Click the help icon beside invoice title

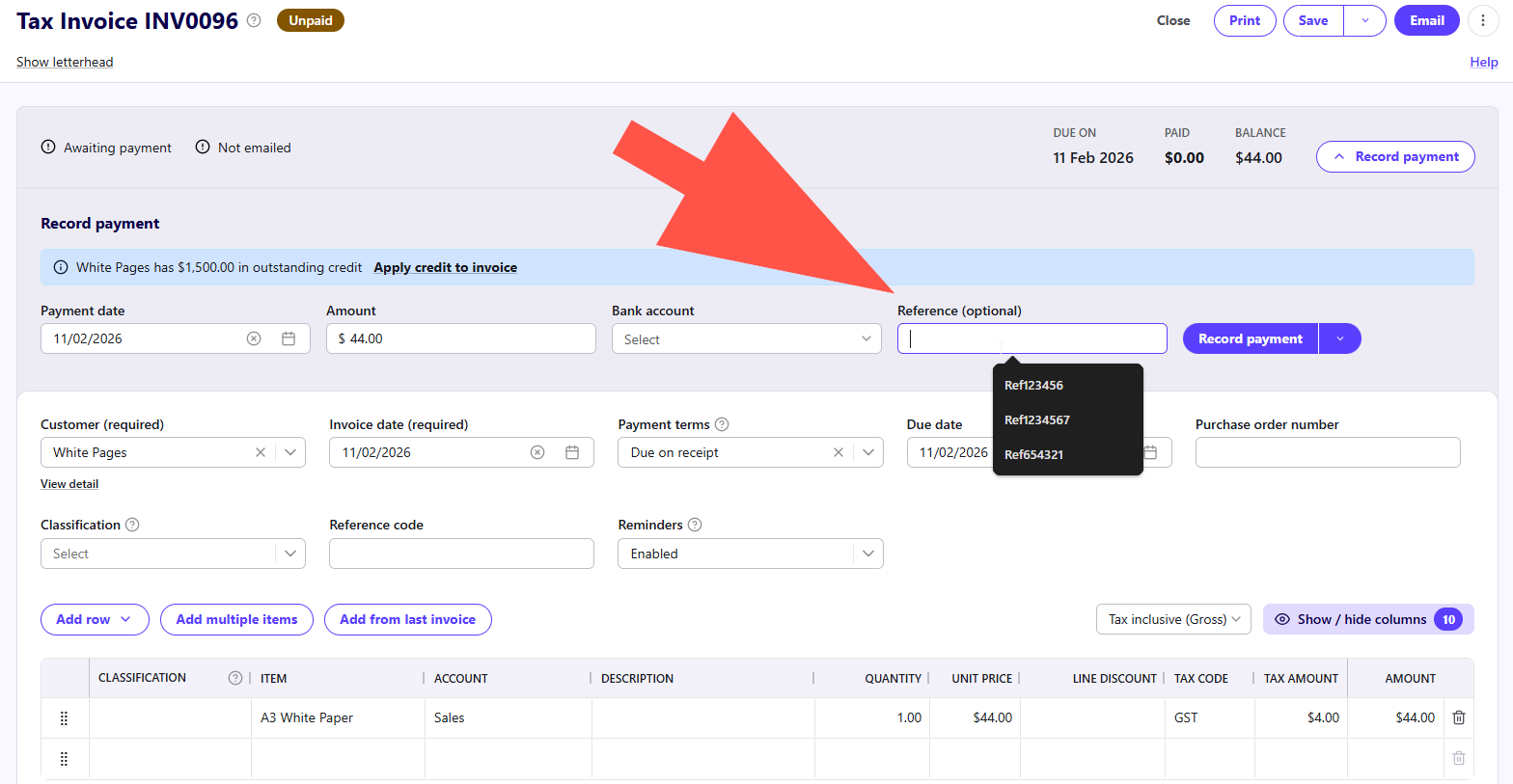pos(254,20)
